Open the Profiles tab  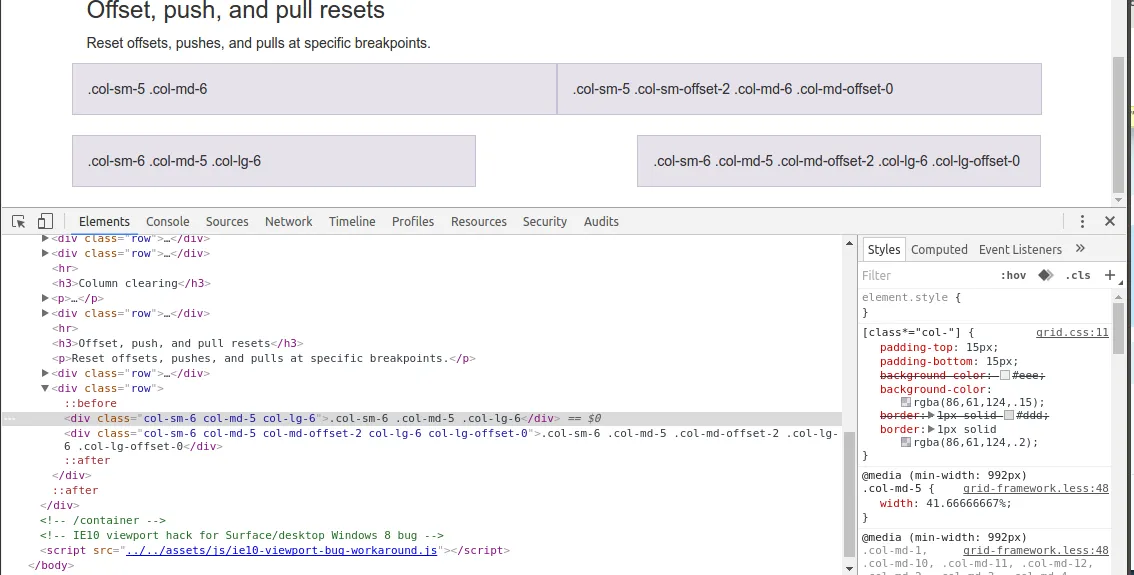pos(413,221)
